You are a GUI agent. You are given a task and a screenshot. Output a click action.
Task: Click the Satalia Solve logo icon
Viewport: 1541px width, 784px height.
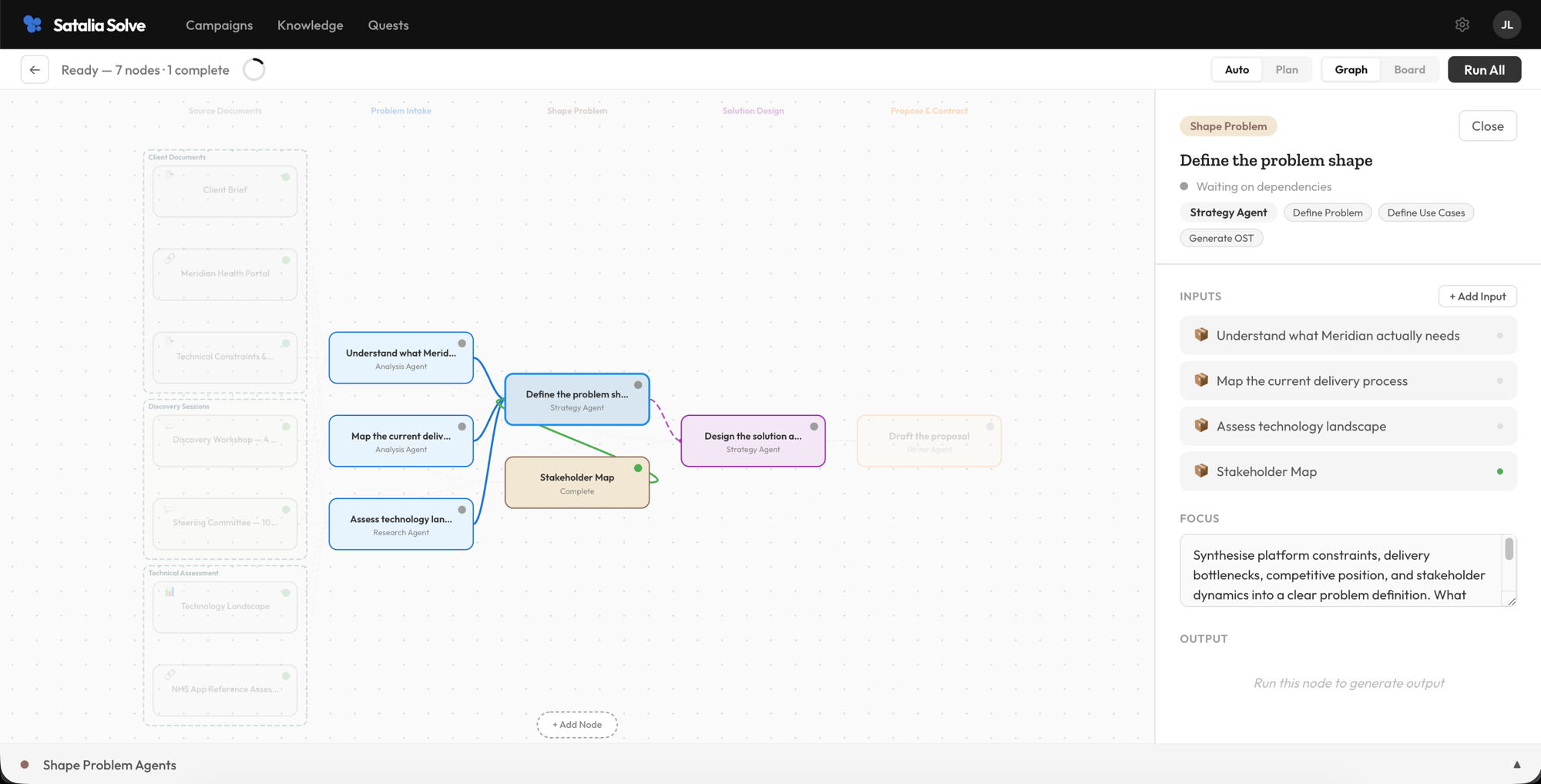click(x=32, y=25)
